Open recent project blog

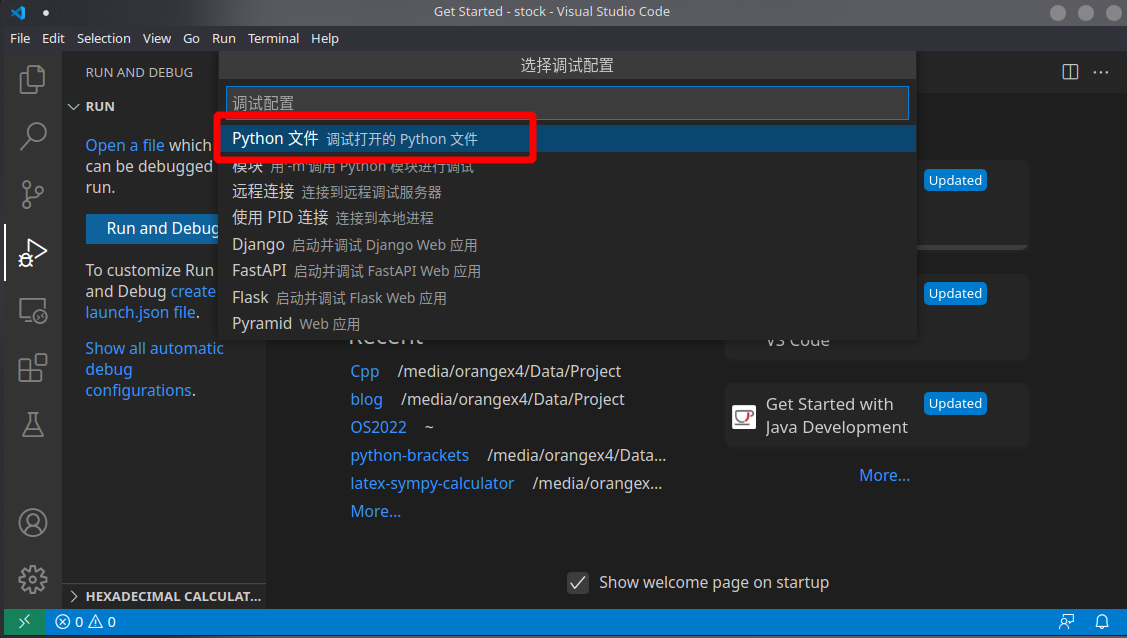tap(366, 399)
